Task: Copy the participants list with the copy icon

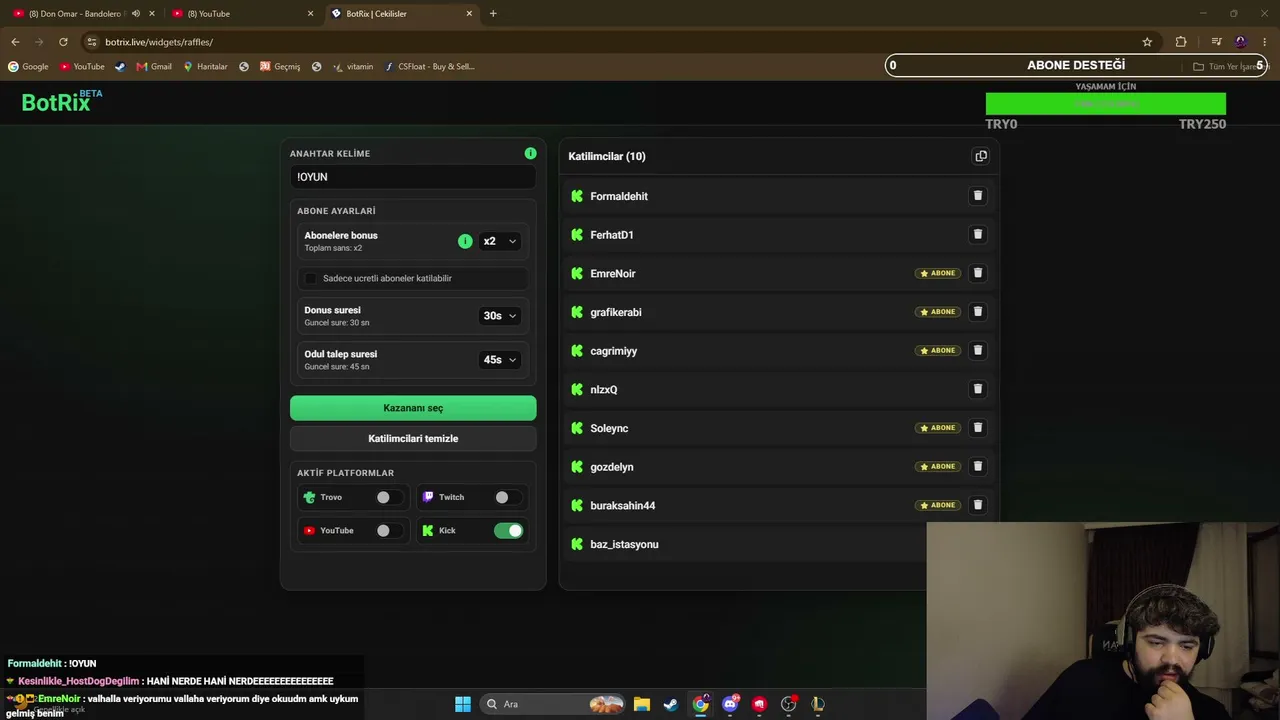Action: [x=981, y=156]
